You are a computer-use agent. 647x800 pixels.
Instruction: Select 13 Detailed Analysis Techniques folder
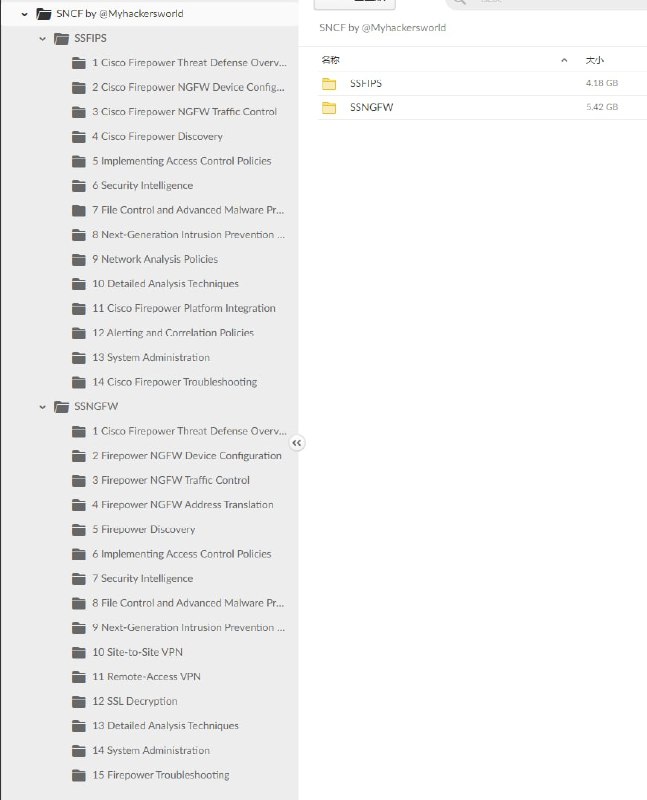coord(165,726)
